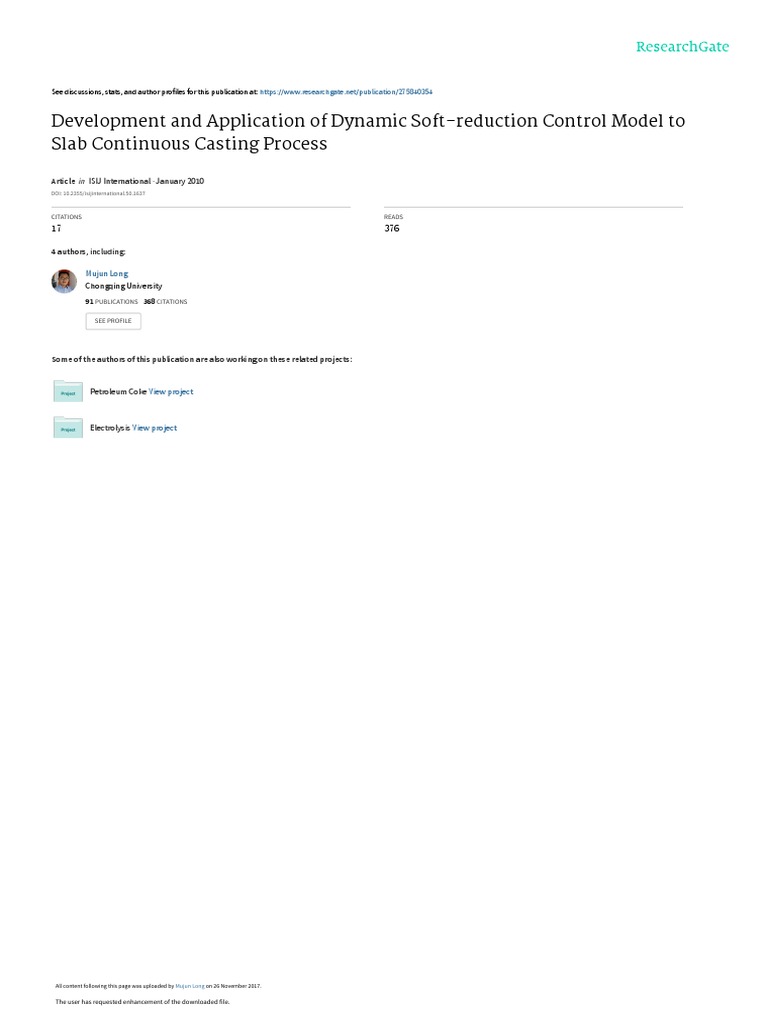
Task: Open Mujun Long's name link beside photo
Action: pyautogui.click(x=107, y=273)
